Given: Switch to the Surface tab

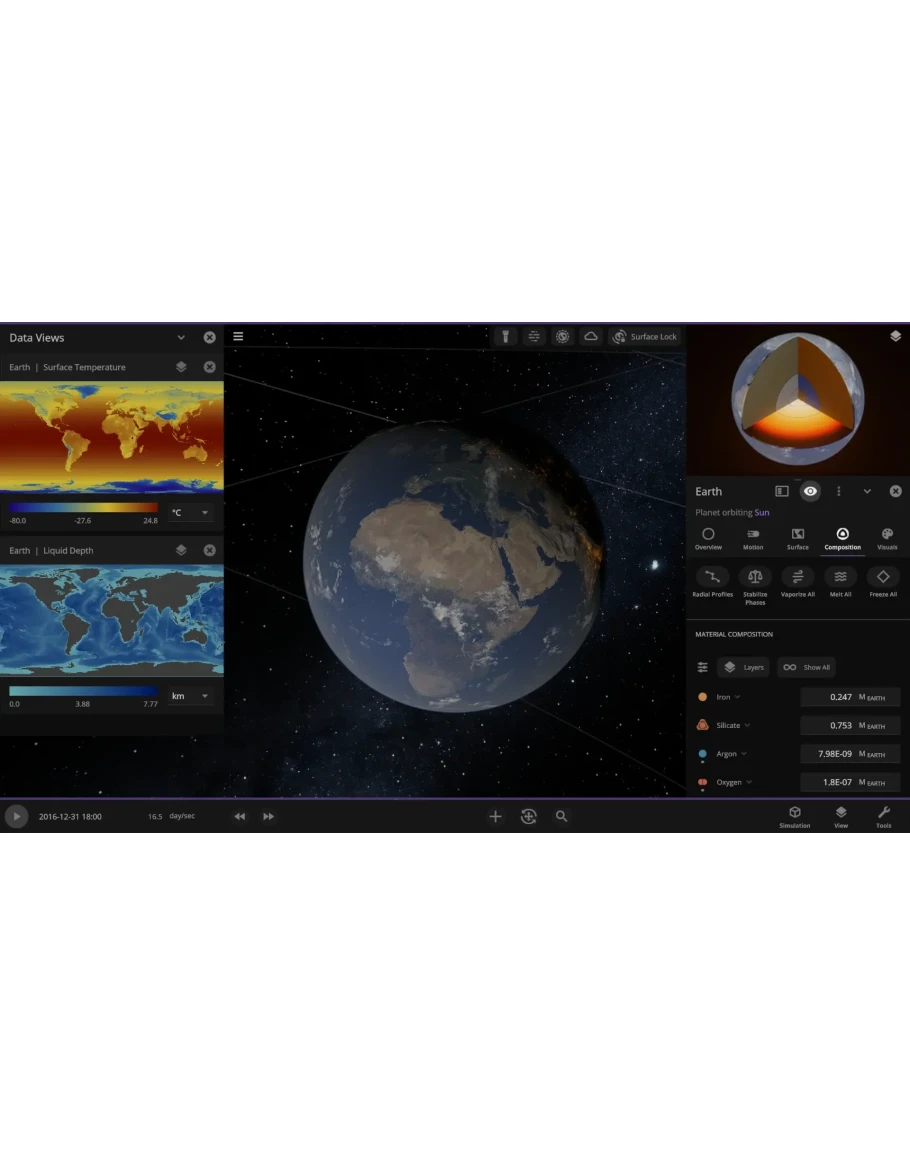Looking at the screenshot, I should [797, 539].
